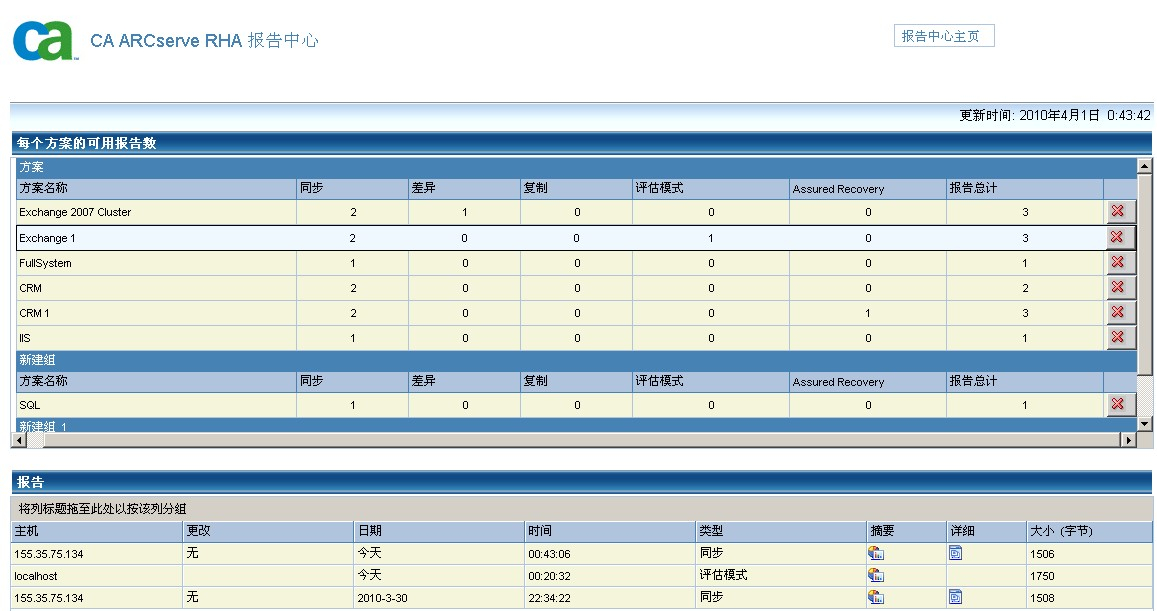Click 同步 count for Exchange 2007 Cluster
1157x611 pixels.
point(353,213)
